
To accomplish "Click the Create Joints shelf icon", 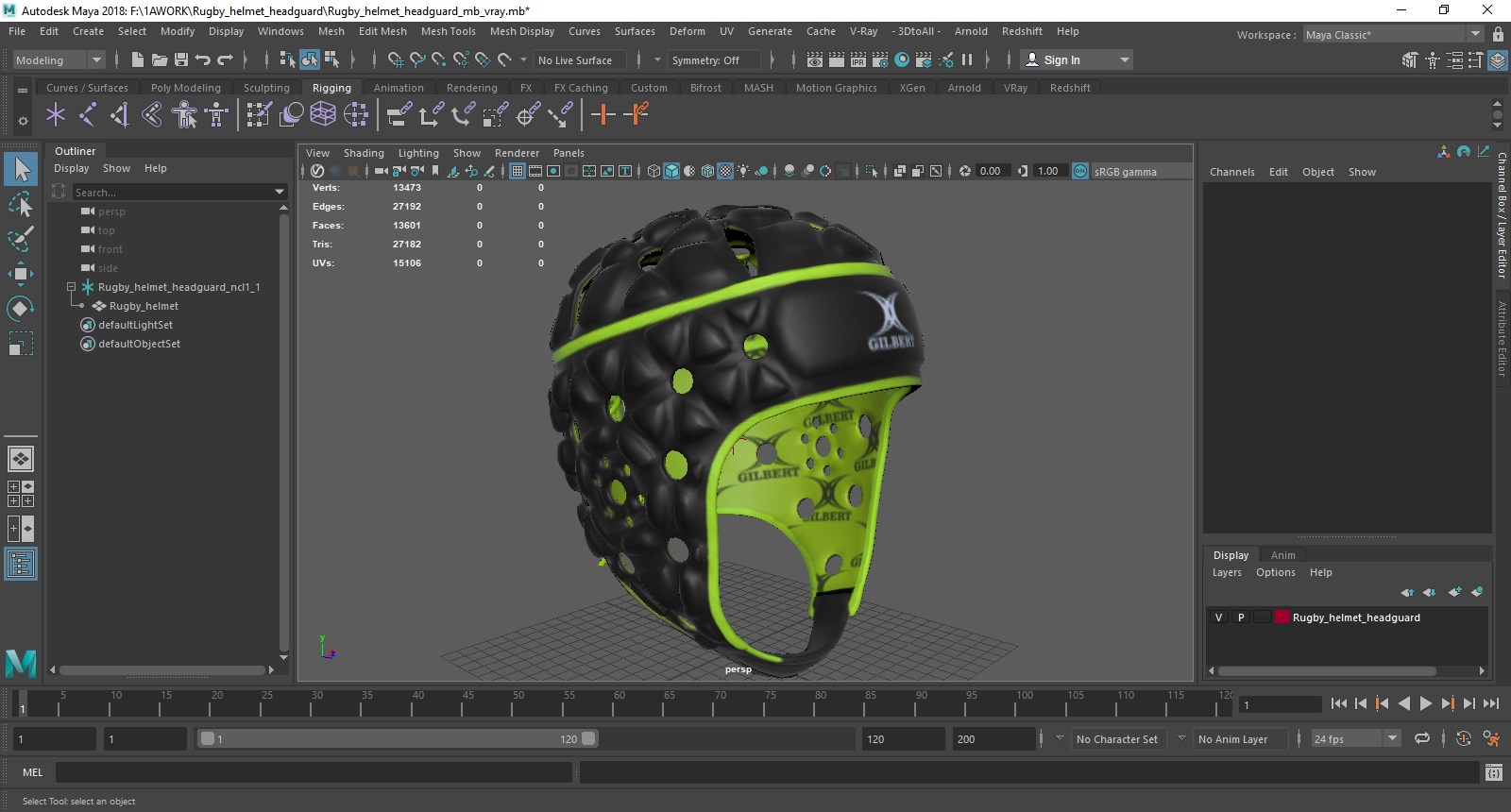I will [x=88, y=115].
